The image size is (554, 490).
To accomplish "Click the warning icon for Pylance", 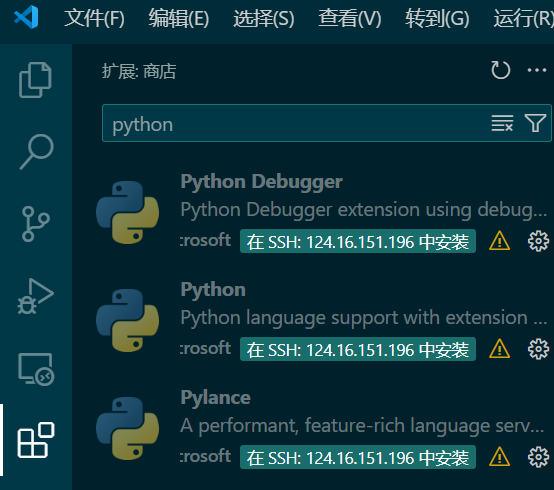I will coord(500,457).
